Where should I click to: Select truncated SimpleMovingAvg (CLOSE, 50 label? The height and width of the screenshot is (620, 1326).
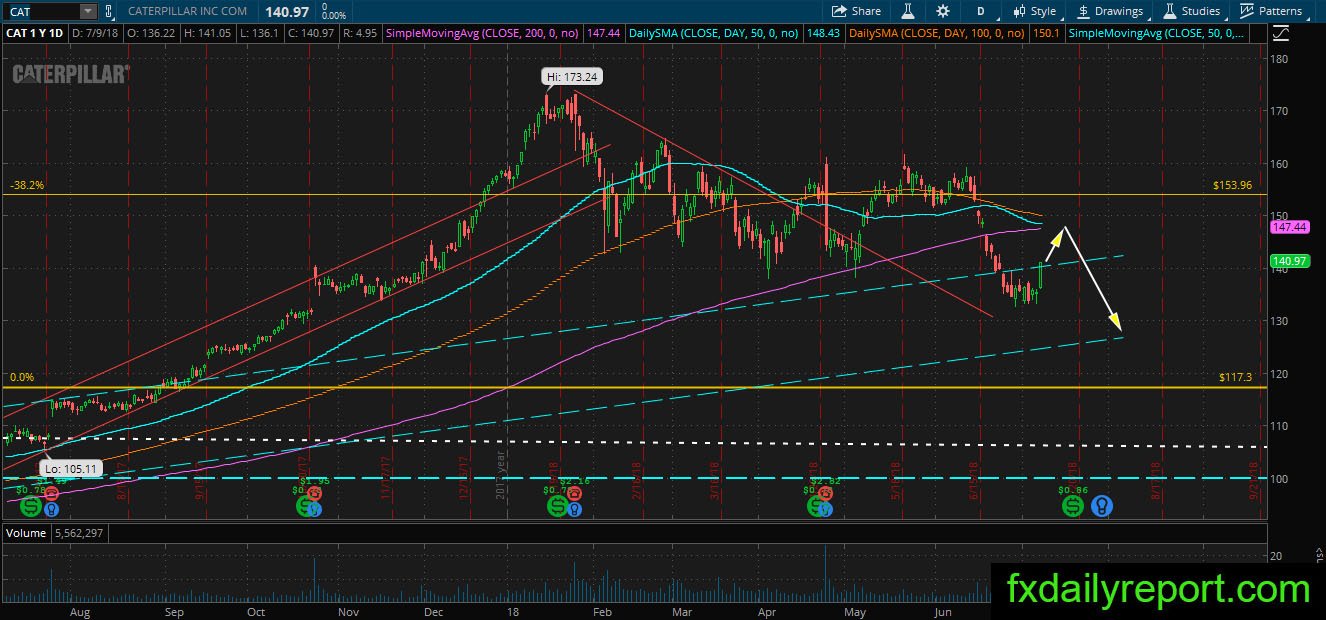1158,33
